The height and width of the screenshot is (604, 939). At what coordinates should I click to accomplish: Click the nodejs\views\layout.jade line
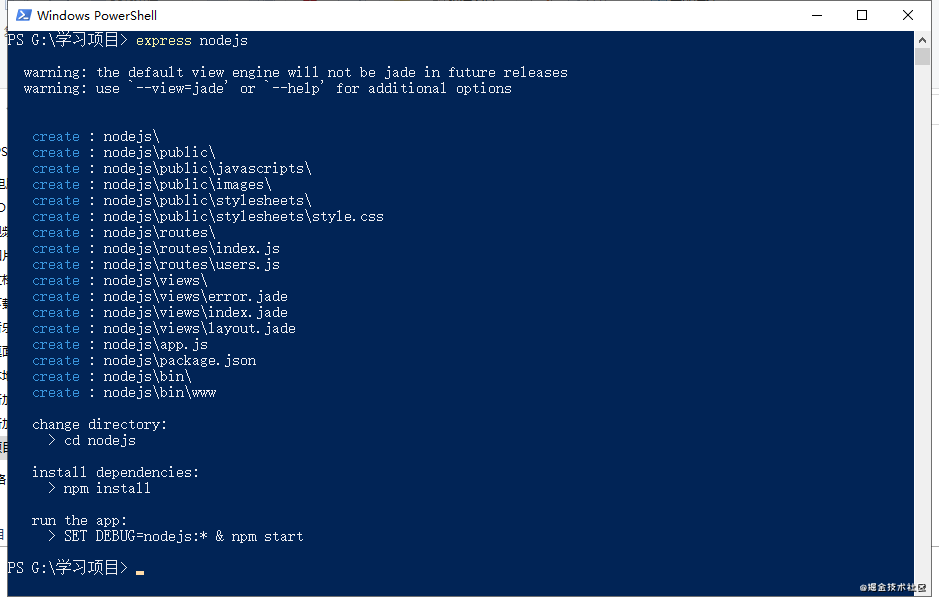tap(163, 329)
